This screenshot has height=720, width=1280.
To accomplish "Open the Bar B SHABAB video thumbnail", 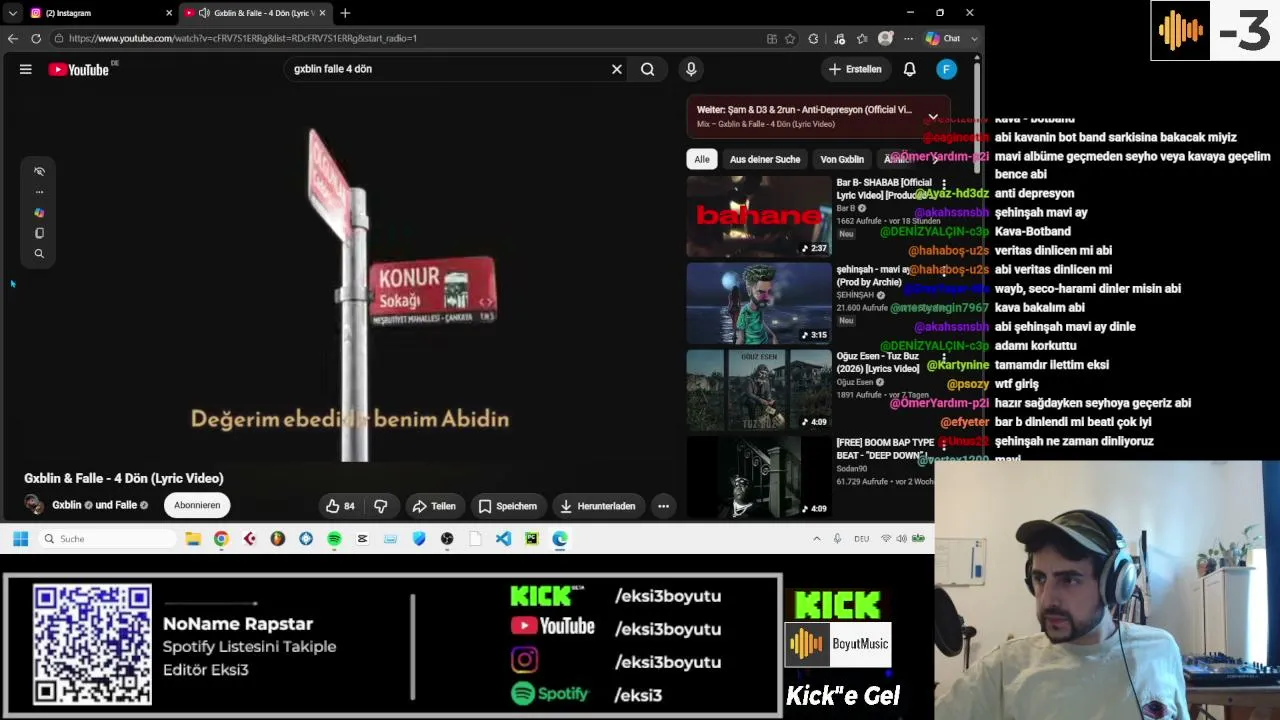I will click(x=759, y=216).
